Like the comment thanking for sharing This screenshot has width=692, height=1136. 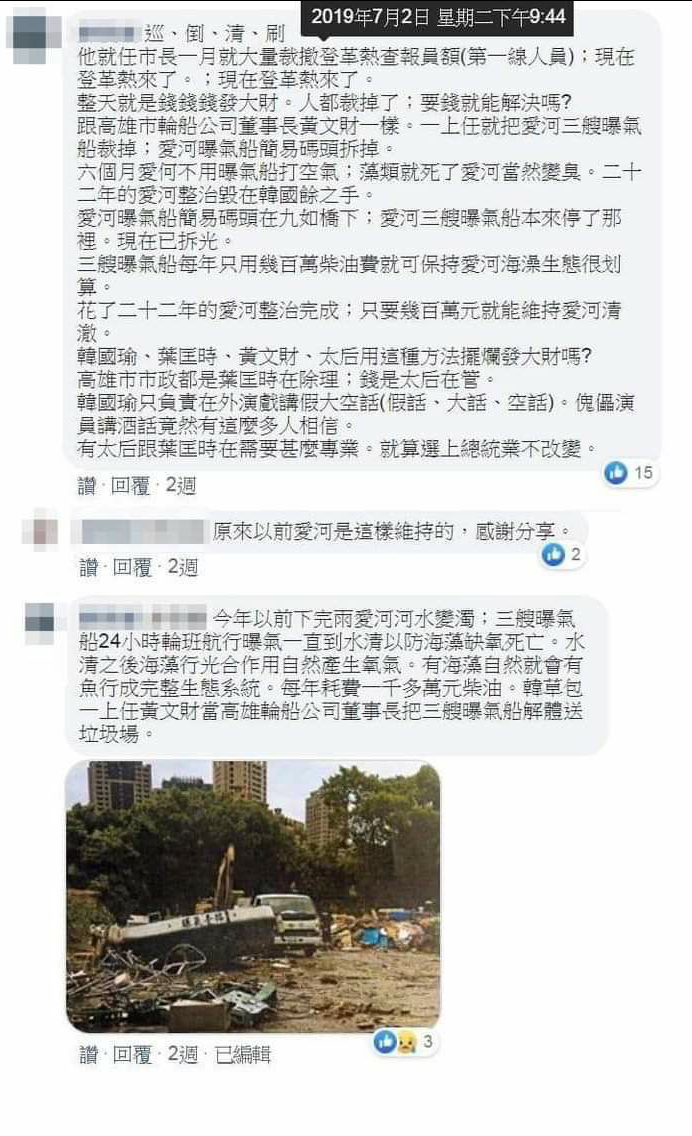pos(88,567)
